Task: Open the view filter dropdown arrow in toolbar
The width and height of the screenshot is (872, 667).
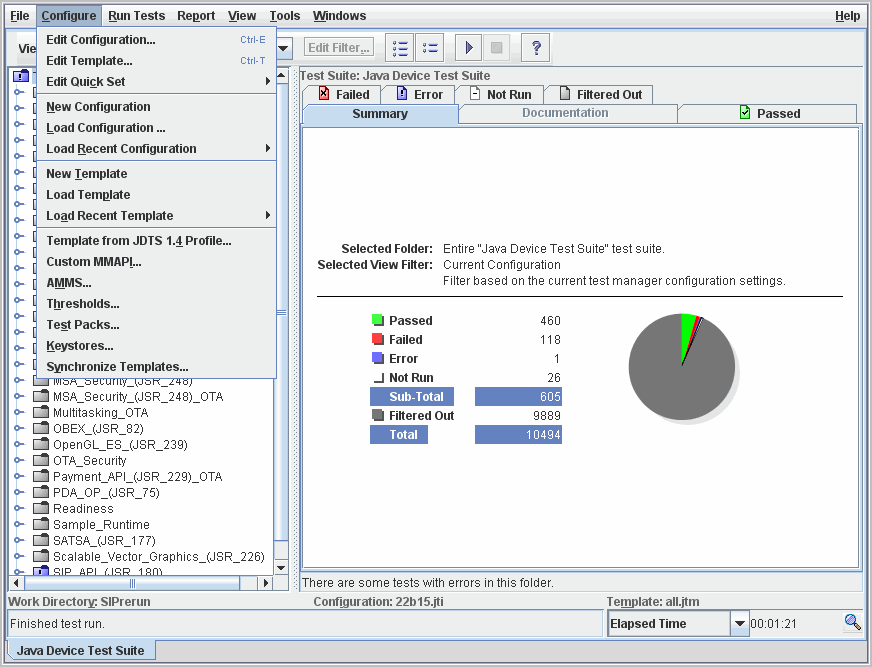Action: click(x=283, y=48)
